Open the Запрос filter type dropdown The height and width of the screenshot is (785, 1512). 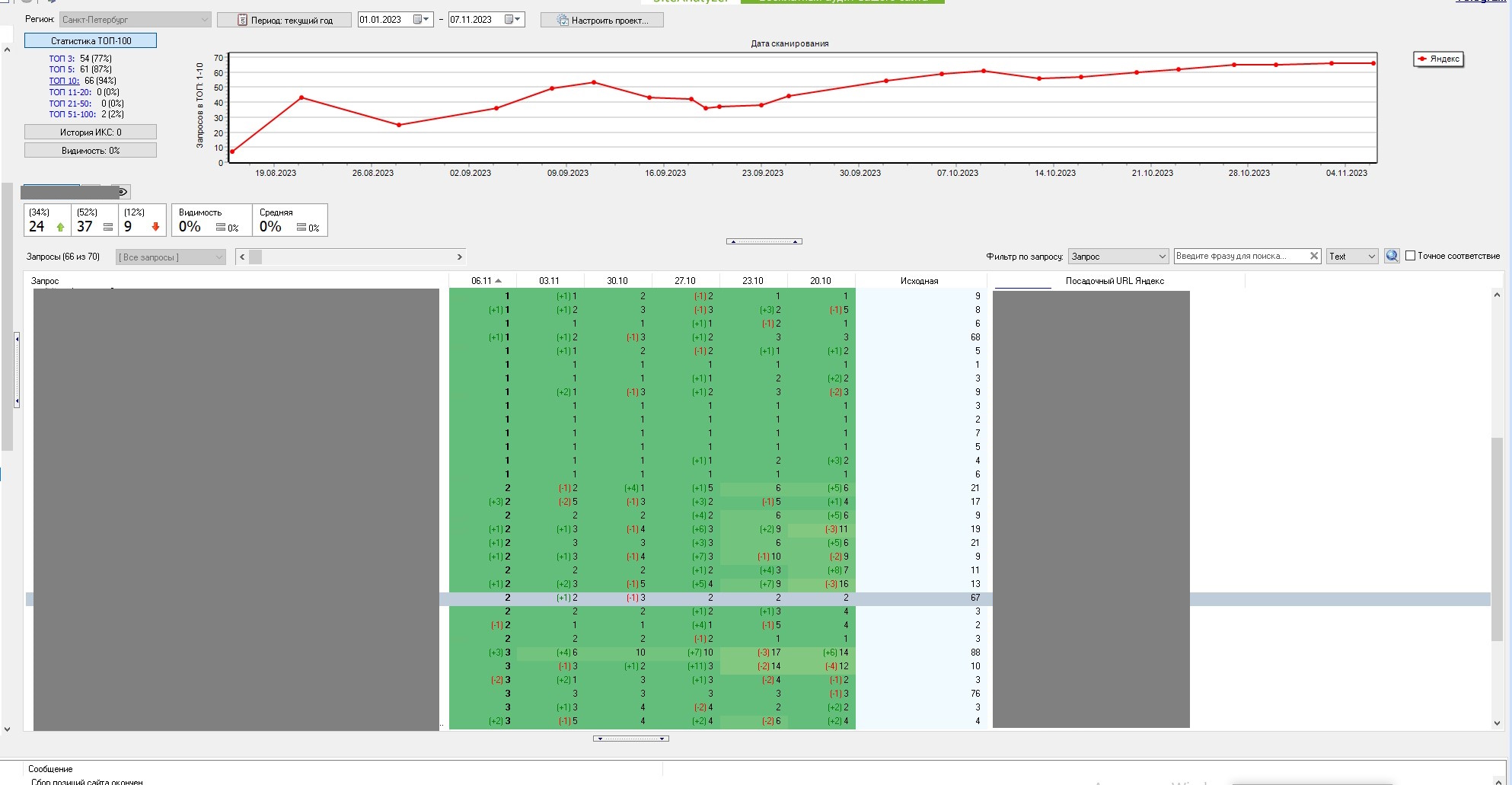(1118, 257)
